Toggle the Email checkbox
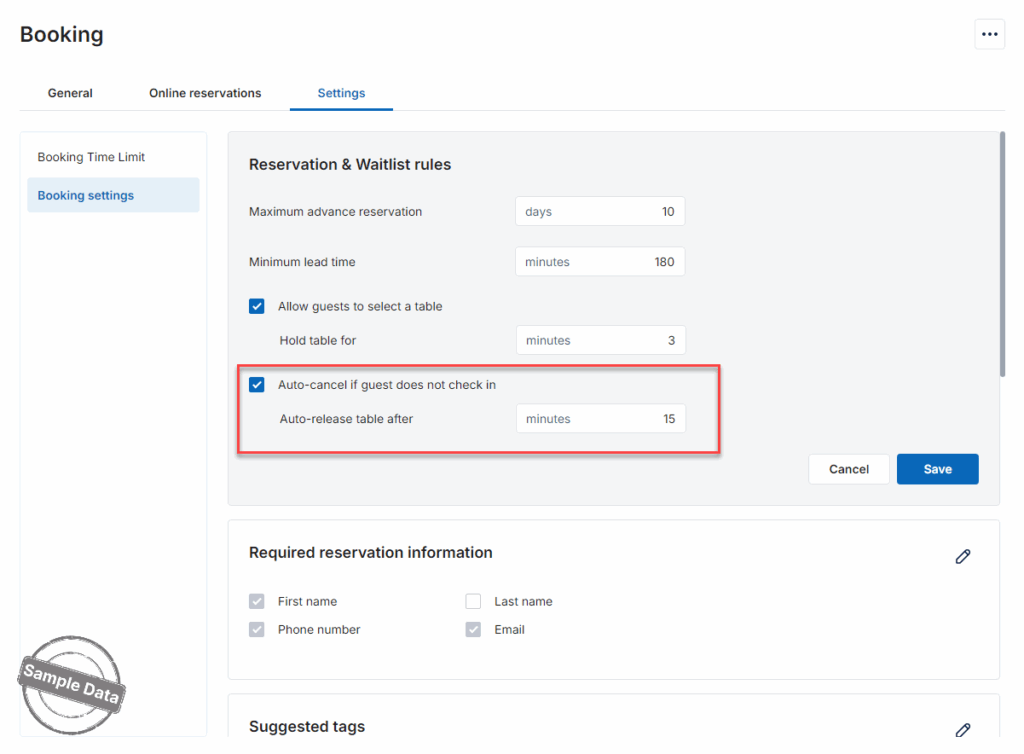 click(473, 630)
